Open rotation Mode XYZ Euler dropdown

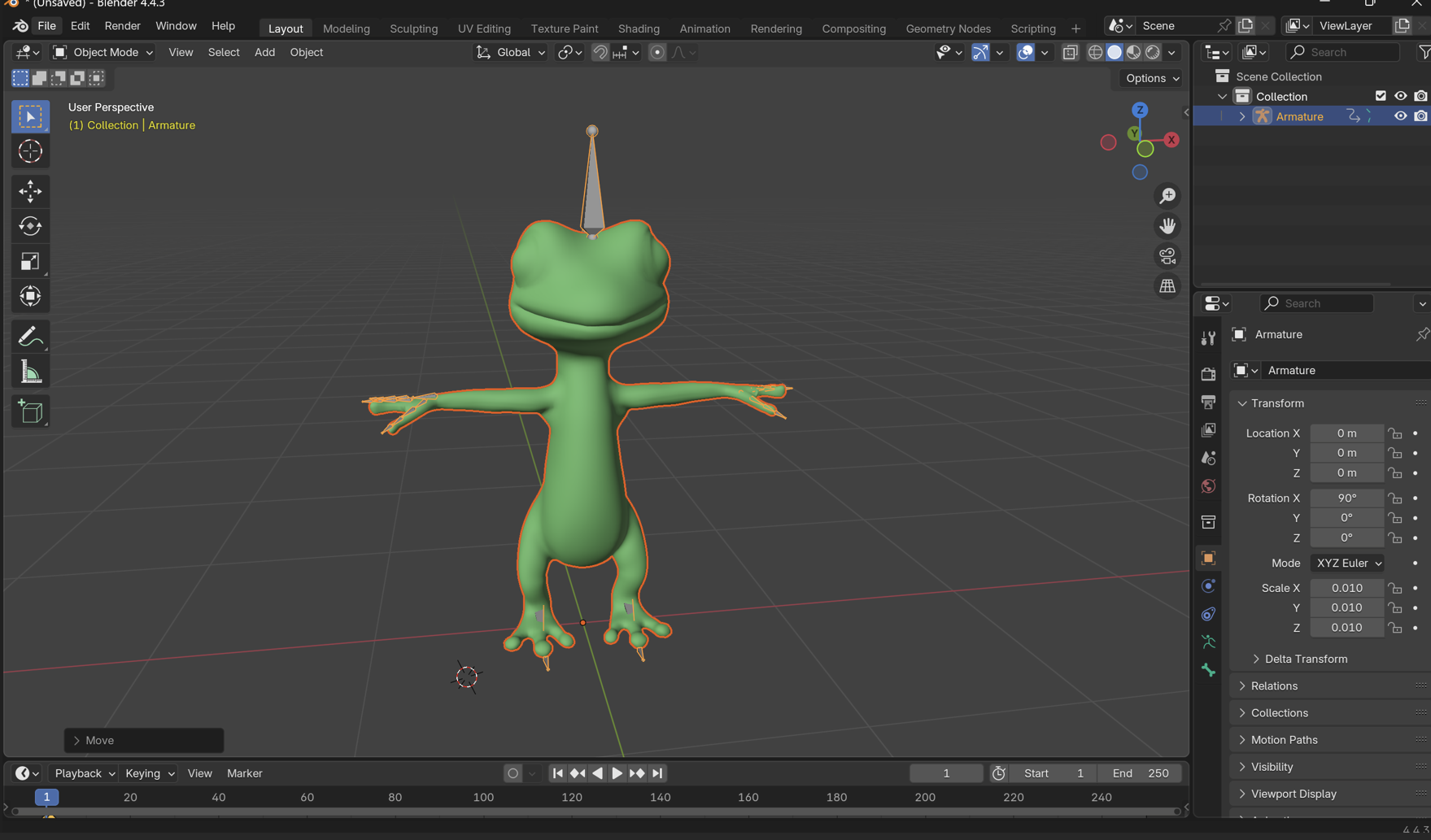coord(1347,563)
